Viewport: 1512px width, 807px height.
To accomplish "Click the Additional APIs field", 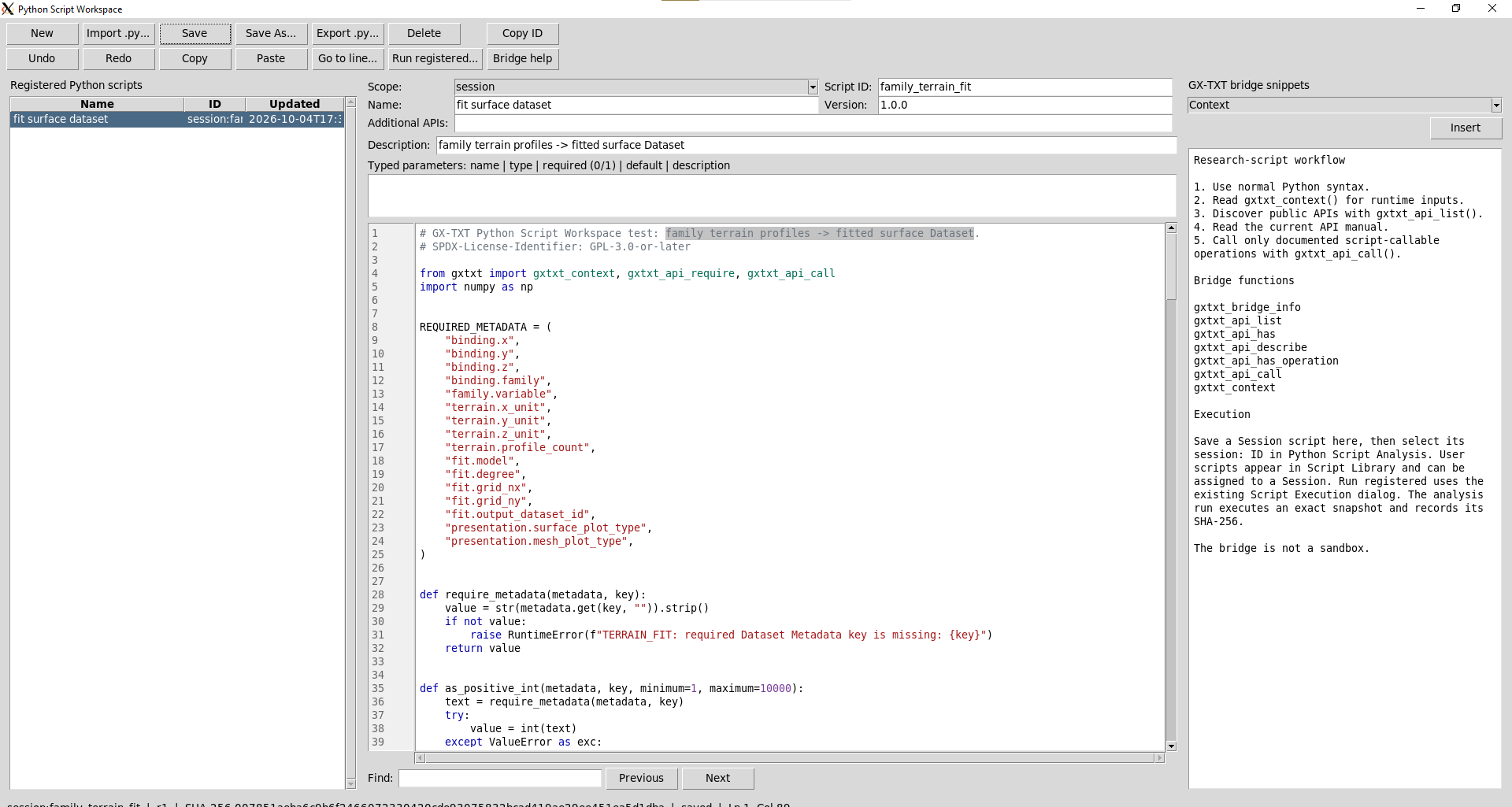I will point(813,123).
